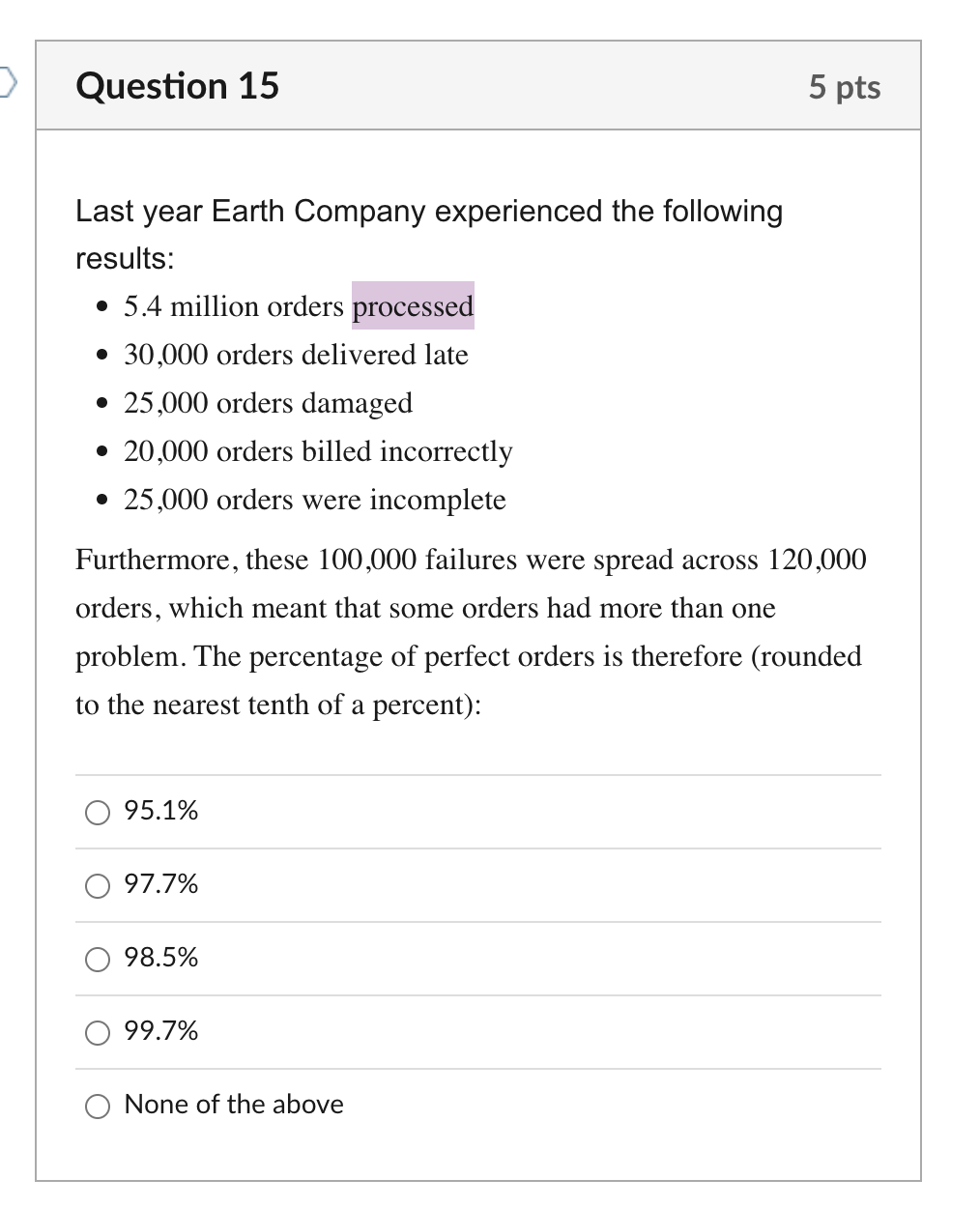This screenshot has height=1208, width=980.
Task: Choose the 97.7% answer radio button
Action: click(98, 885)
